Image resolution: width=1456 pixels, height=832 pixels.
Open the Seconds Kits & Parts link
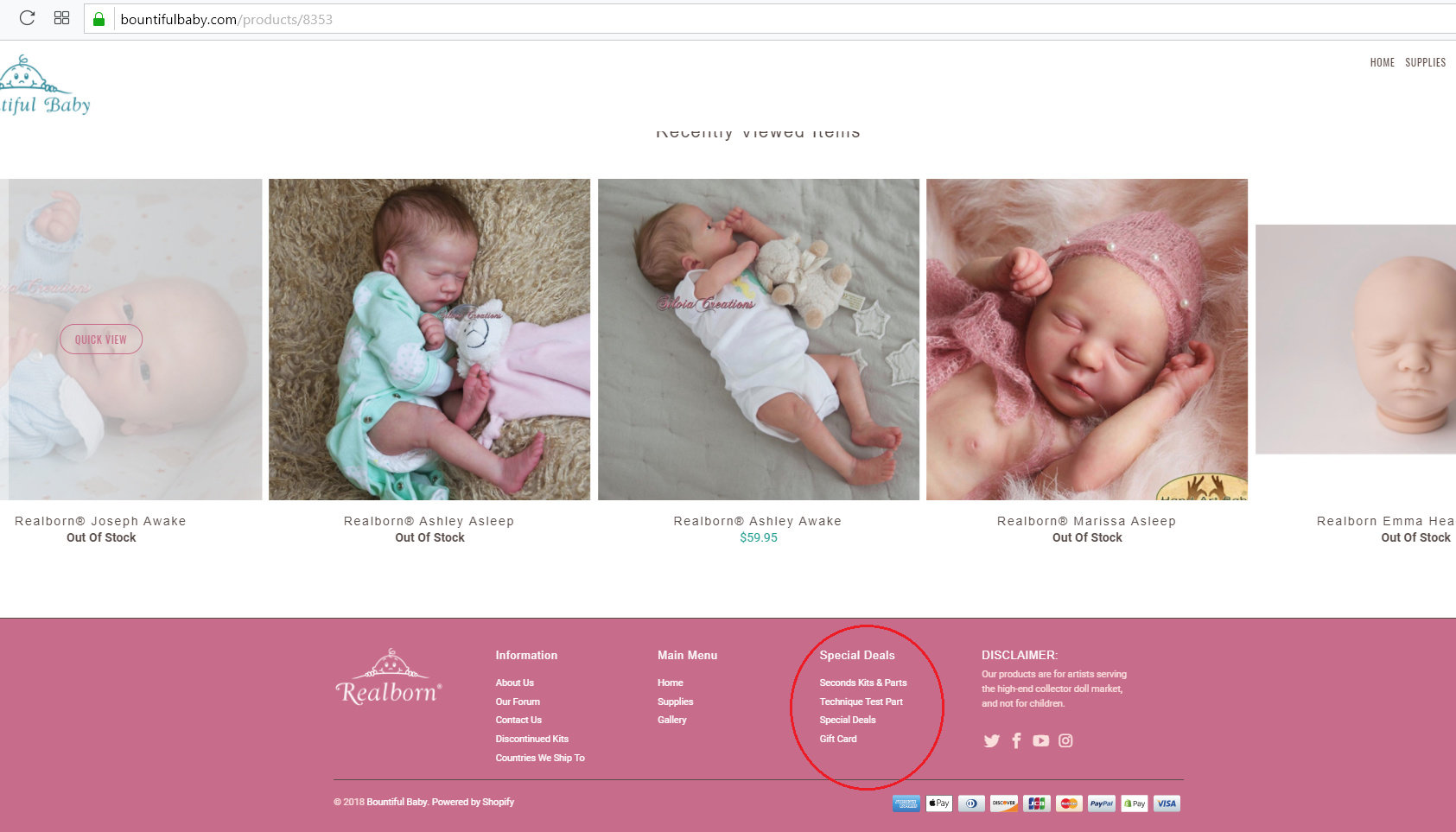pos(863,683)
